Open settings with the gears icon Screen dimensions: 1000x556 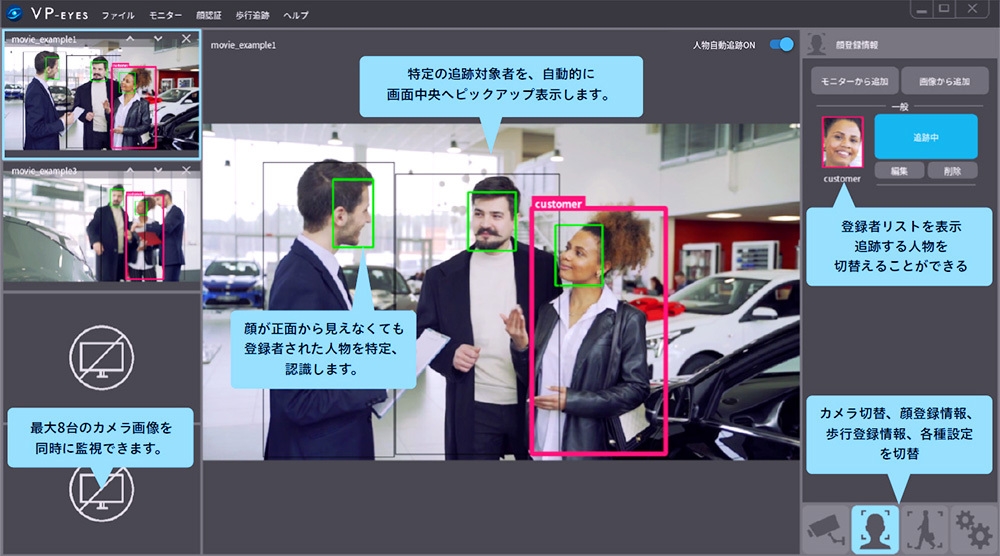(972, 529)
